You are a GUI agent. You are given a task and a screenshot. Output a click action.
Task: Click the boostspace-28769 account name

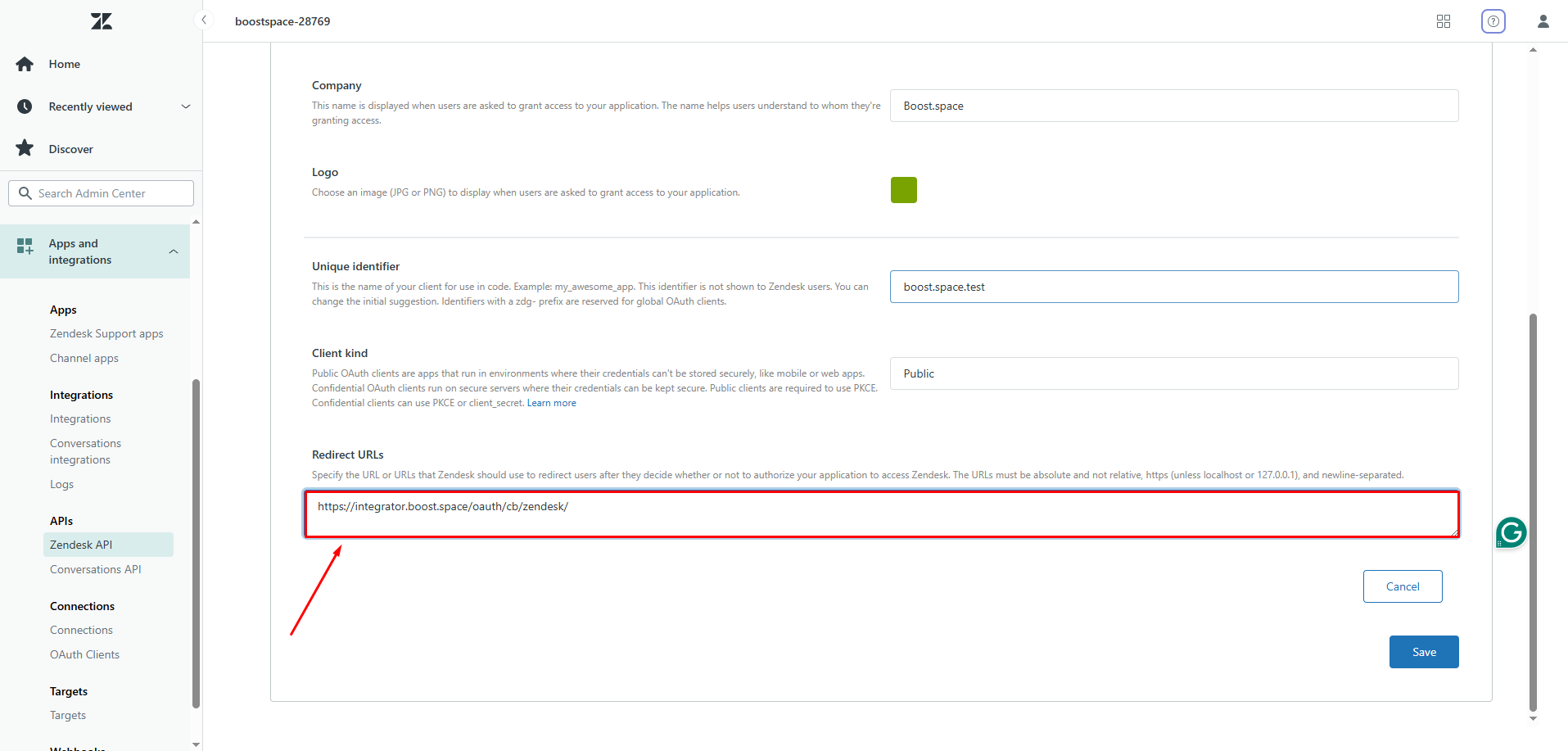tap(282, 21)
